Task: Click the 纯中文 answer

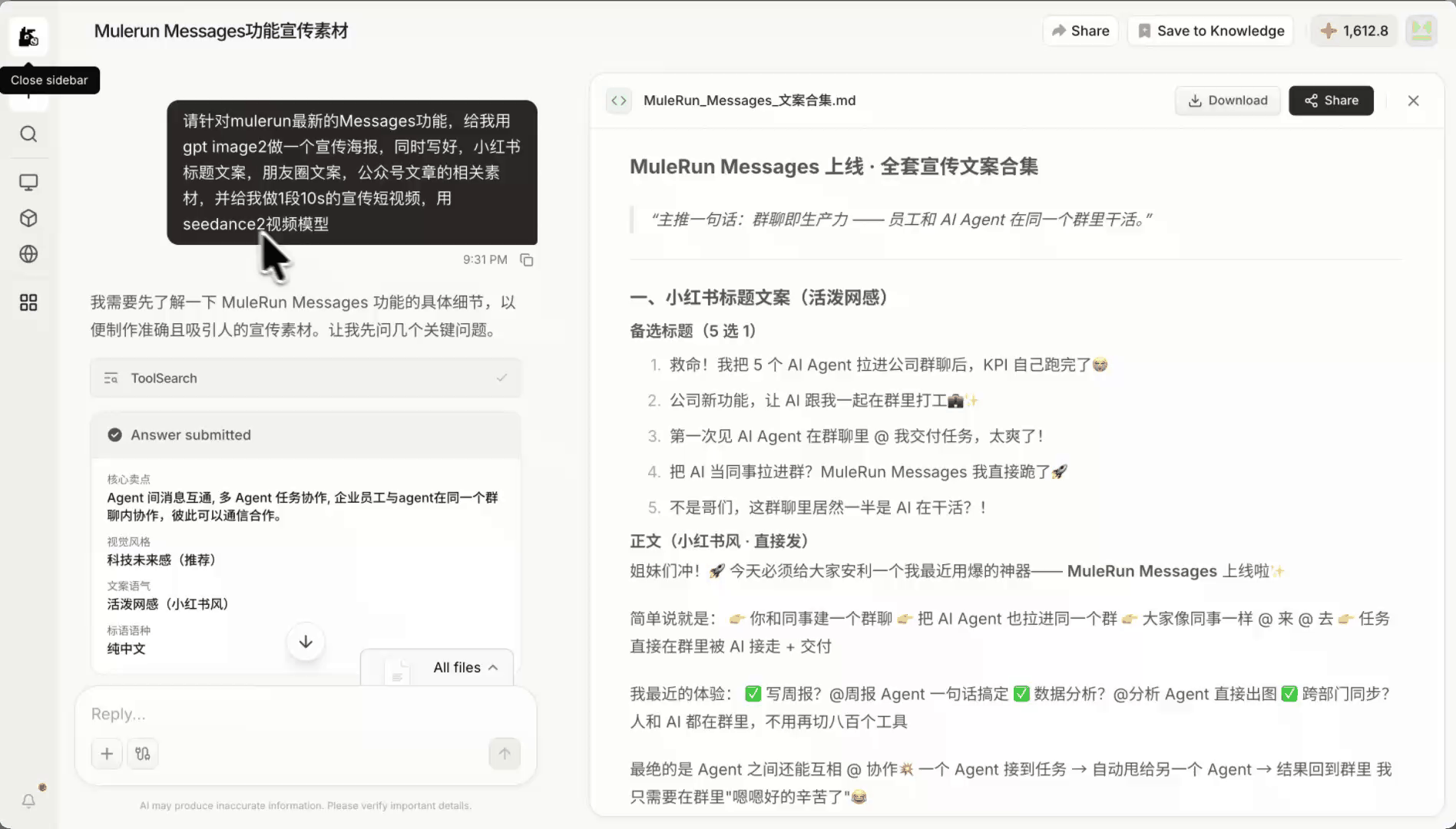Action: click(x=126, y=649)
